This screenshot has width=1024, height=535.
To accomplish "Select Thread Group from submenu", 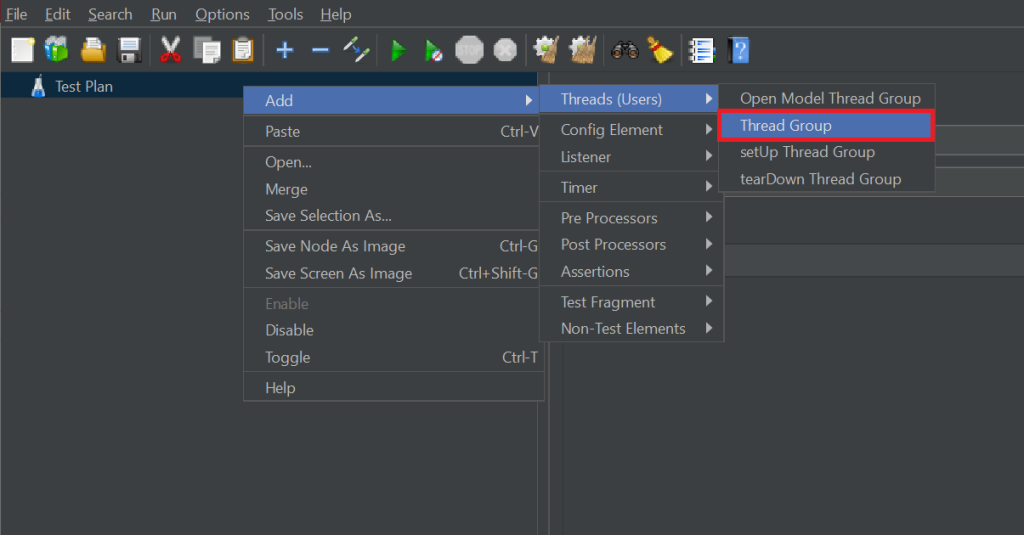I will tap(827, 125).
